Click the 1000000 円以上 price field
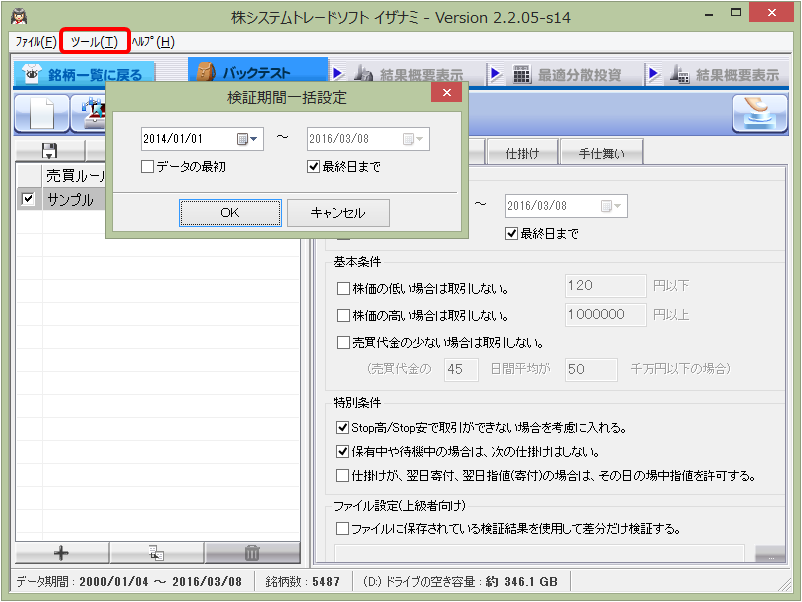This screenshot has height=602, width=802. 606,314
